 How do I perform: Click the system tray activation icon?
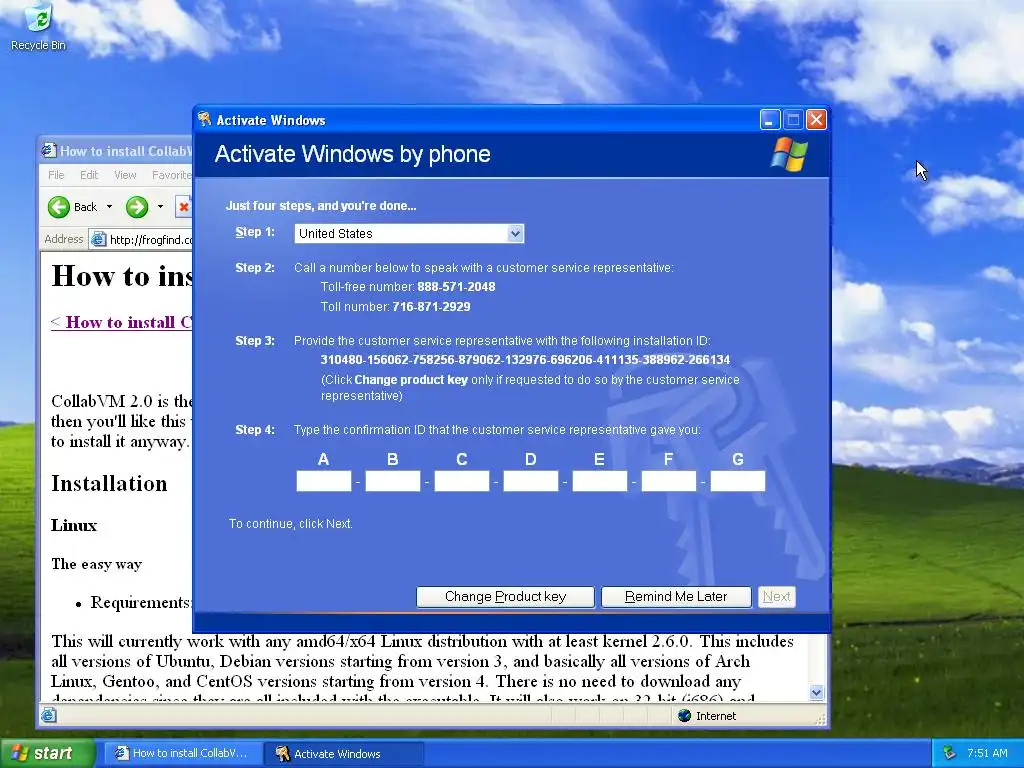pyautogui.click(x=949, y=753)
